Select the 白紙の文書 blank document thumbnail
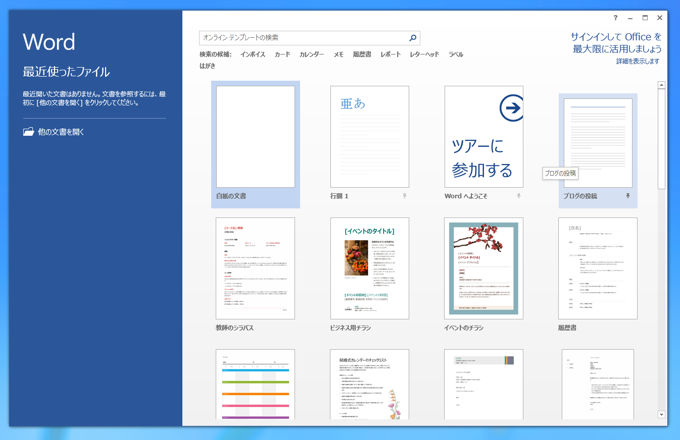Image resolution: width=680 pixels, height=440 pixels. coord(255,137)
